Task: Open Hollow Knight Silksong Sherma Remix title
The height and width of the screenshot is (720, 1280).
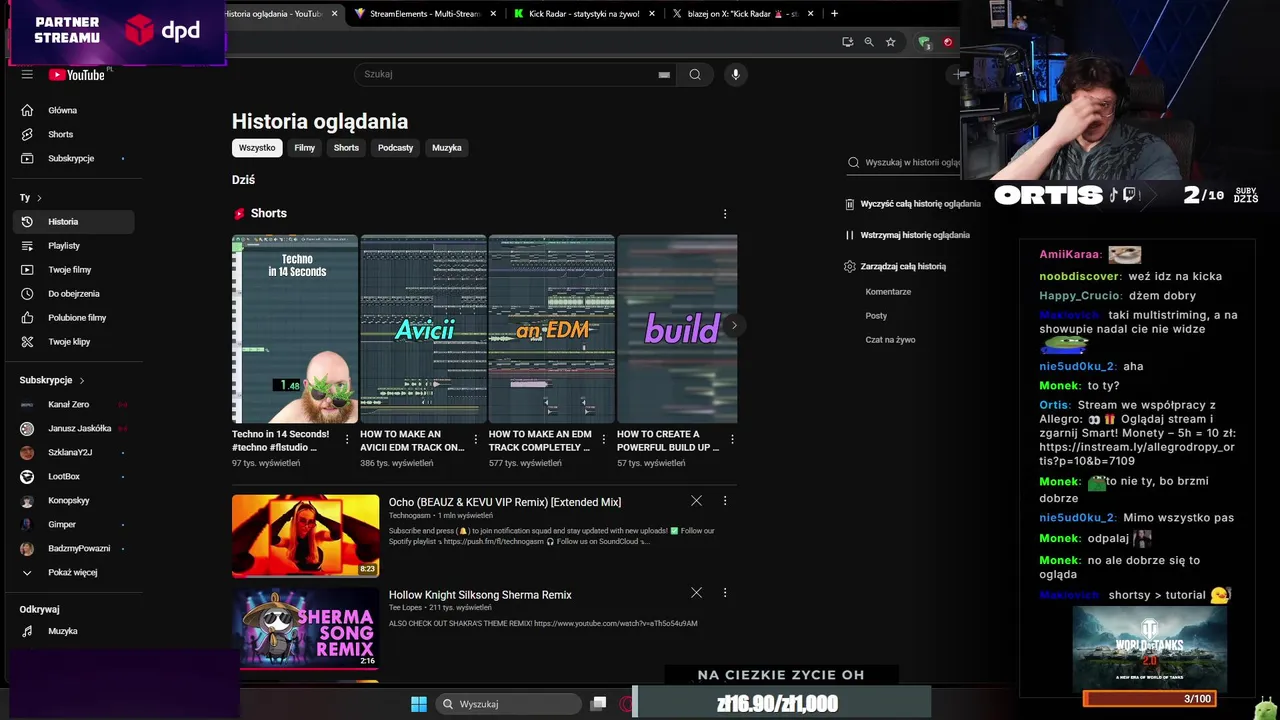Action: 480,594
